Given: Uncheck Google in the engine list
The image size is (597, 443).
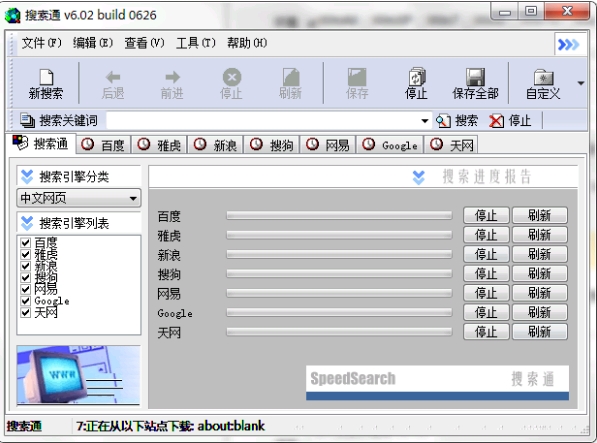Looking at the screenshot, I should (26, 301).
